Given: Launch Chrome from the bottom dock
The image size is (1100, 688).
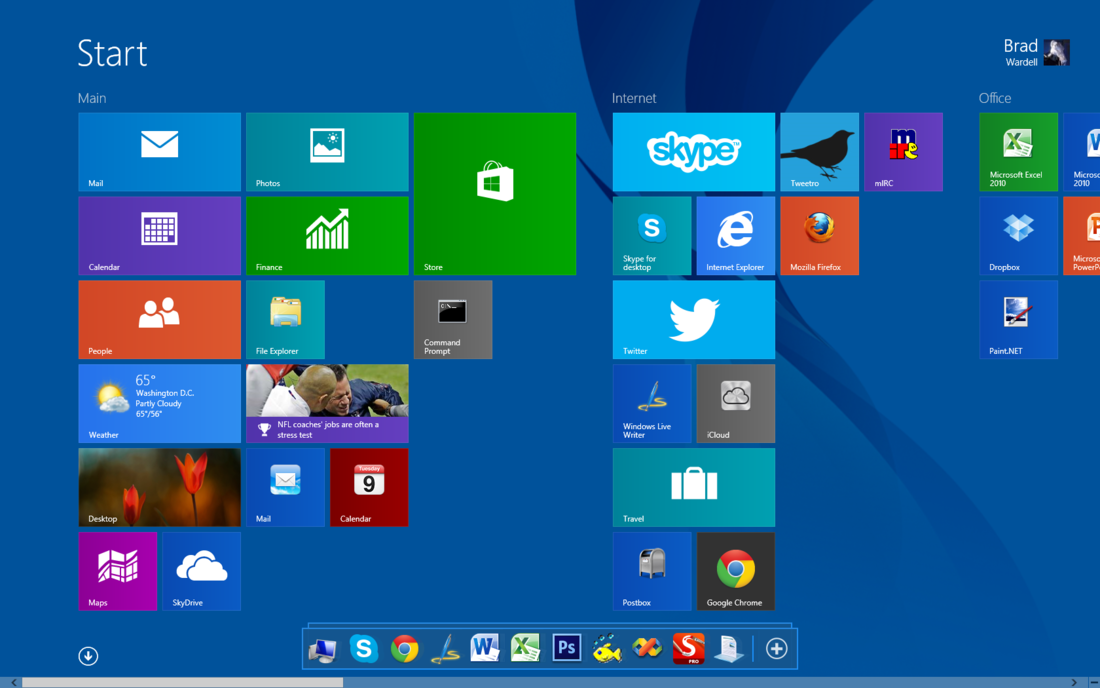Looking at the screenshot, I should click(x=404, y=649).
